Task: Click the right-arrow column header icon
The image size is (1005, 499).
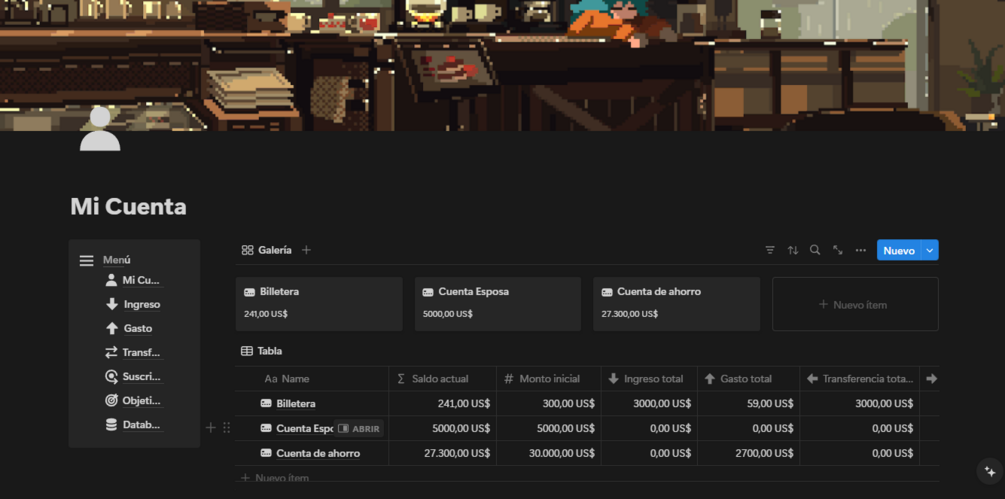Action: 932,379
